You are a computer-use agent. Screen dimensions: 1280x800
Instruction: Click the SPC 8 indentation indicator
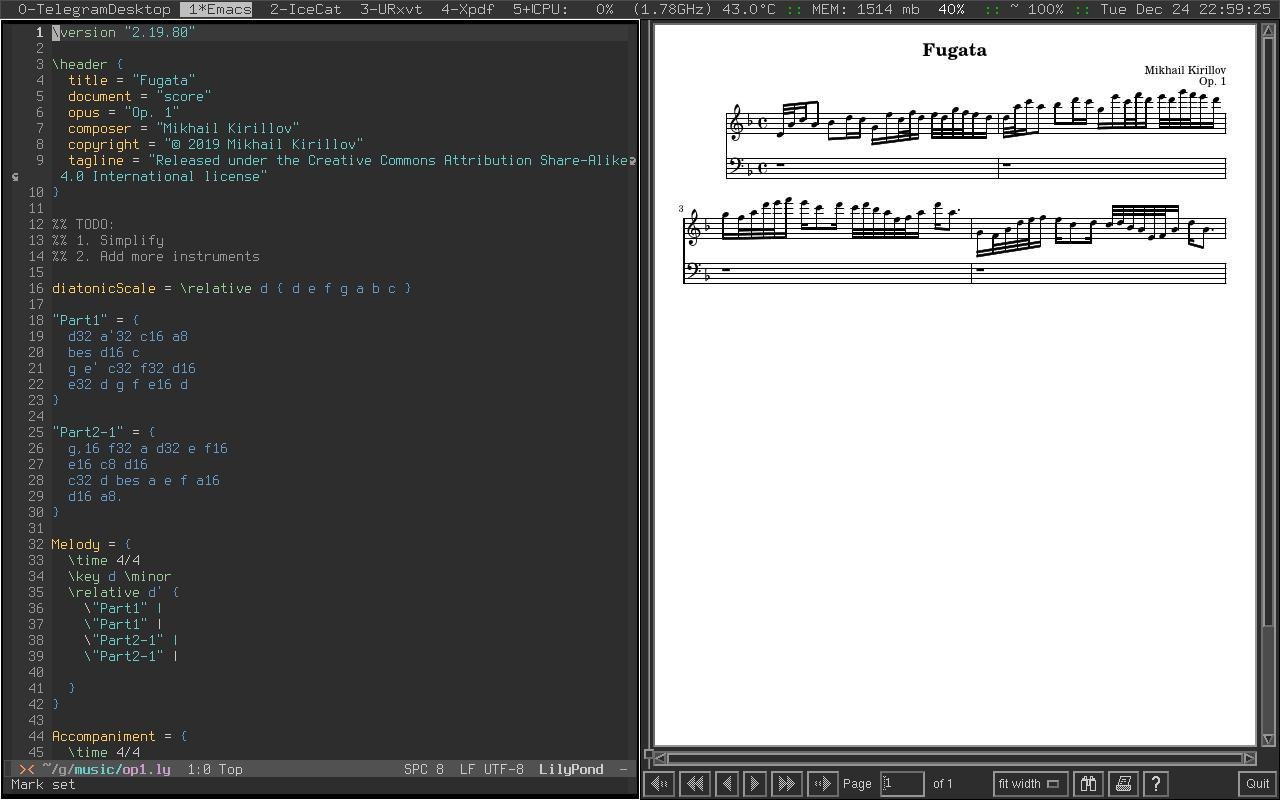tap(424, 769)
